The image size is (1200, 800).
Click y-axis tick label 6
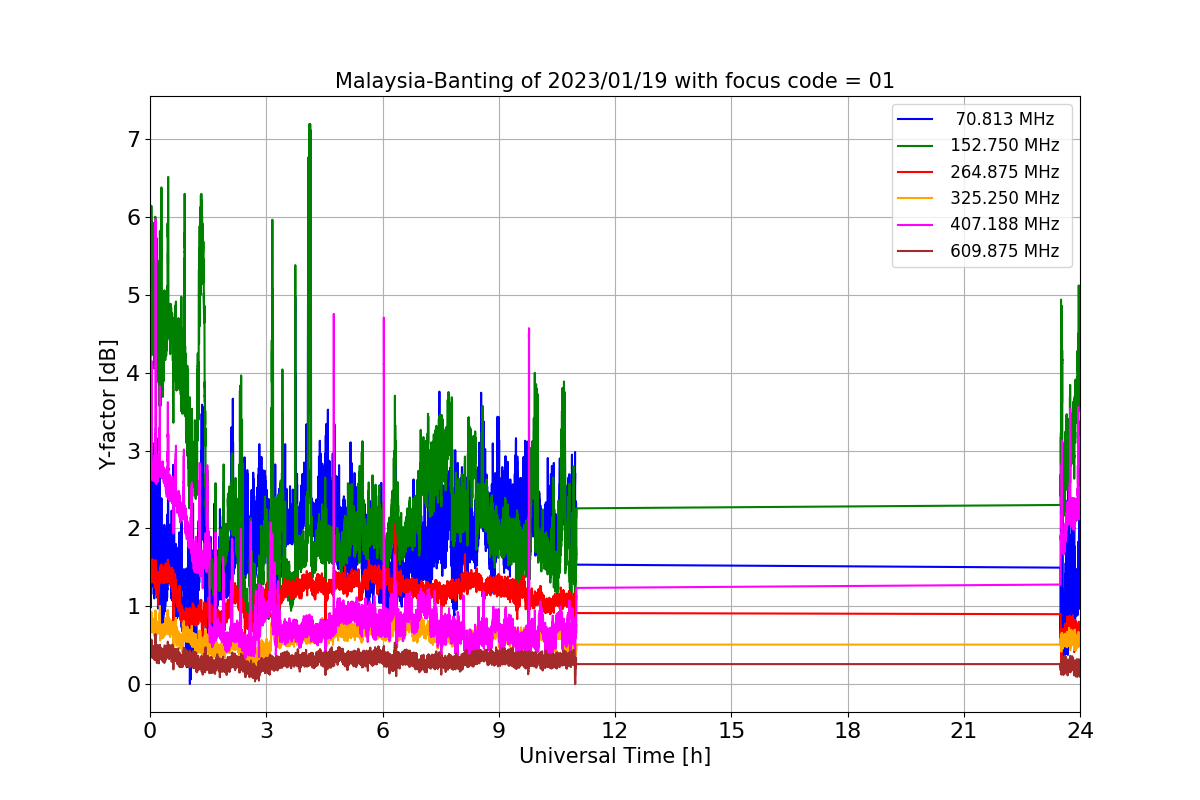133,217
